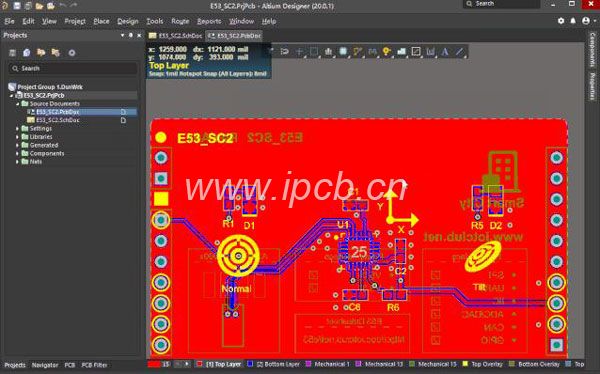Select the tuning/length route icon in Active Bar
Image resolution: width=600 pixels, height=374 pixels.
point(372,52)
